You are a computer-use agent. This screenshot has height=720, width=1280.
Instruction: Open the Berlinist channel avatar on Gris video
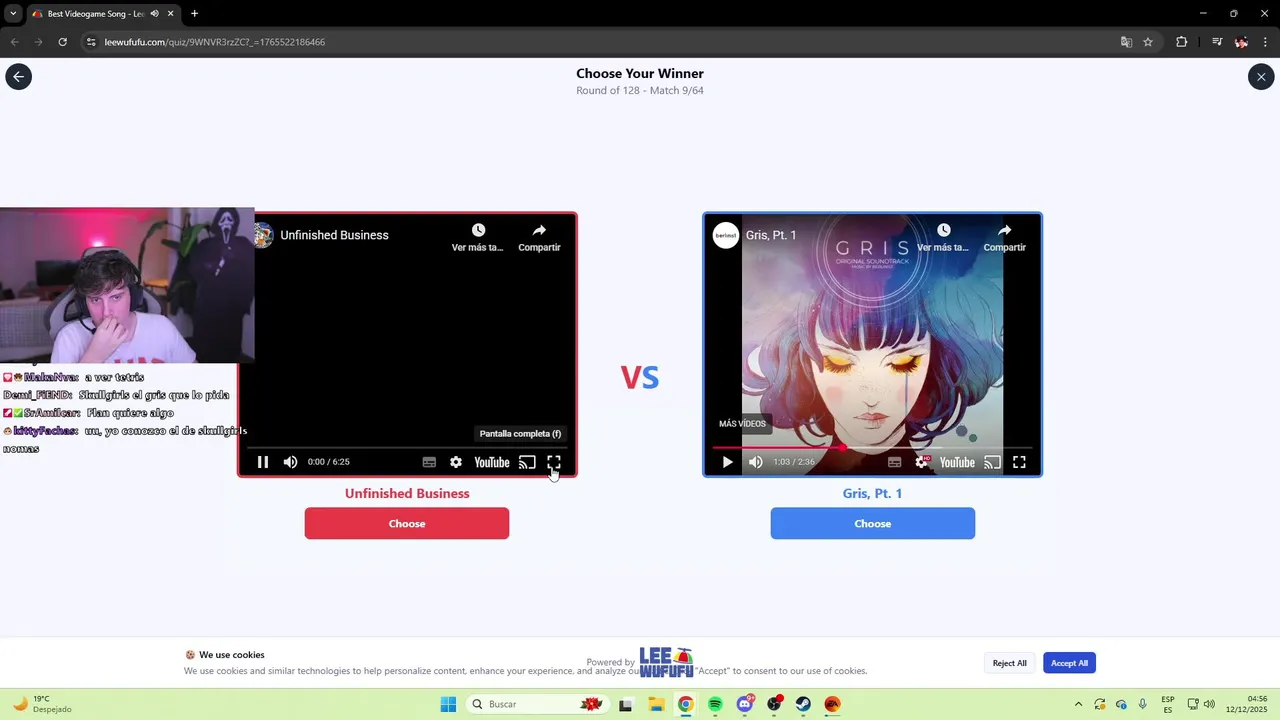[x=726, y=235]
